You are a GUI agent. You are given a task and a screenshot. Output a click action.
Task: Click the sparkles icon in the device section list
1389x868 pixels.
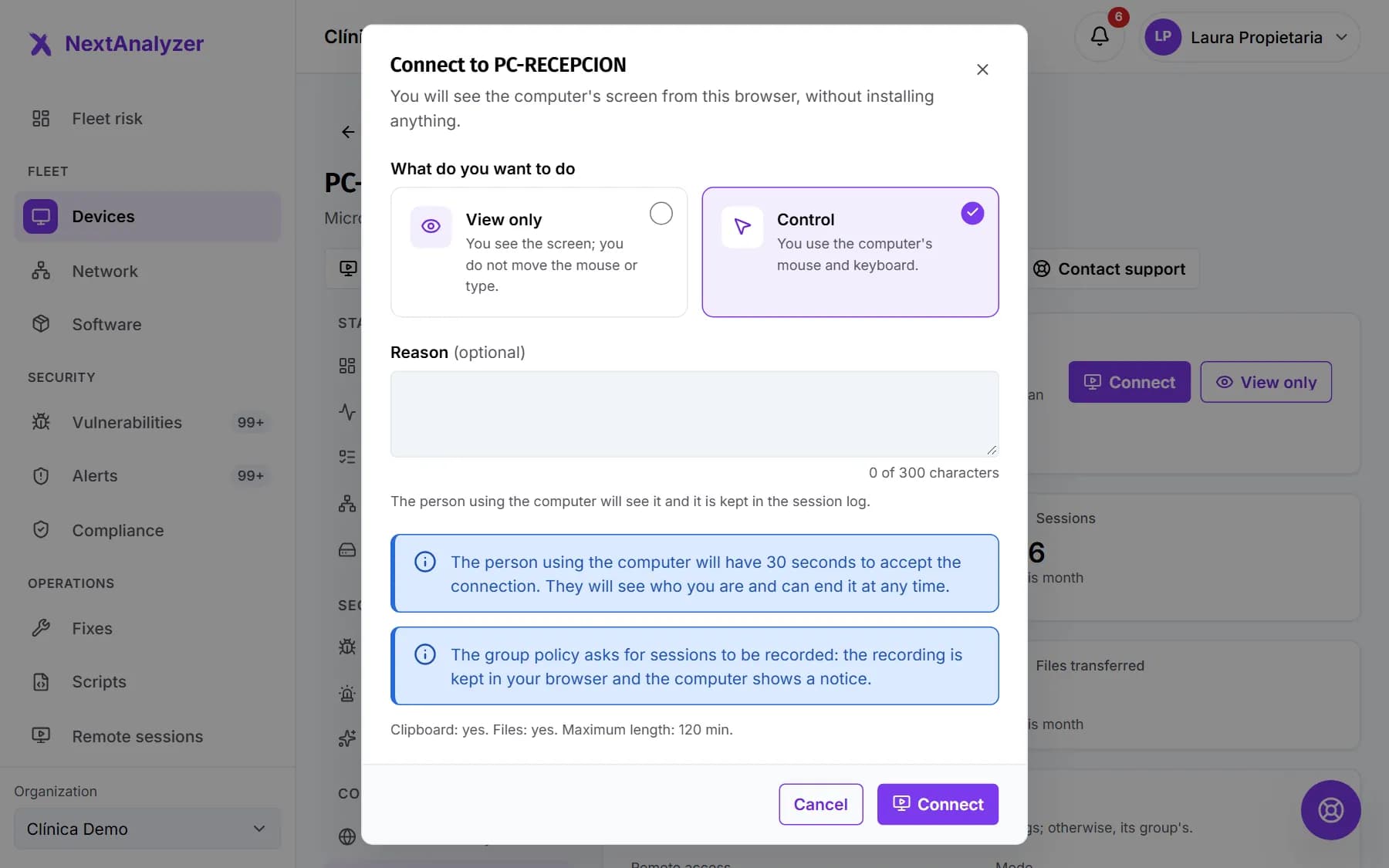pos(347,738)
